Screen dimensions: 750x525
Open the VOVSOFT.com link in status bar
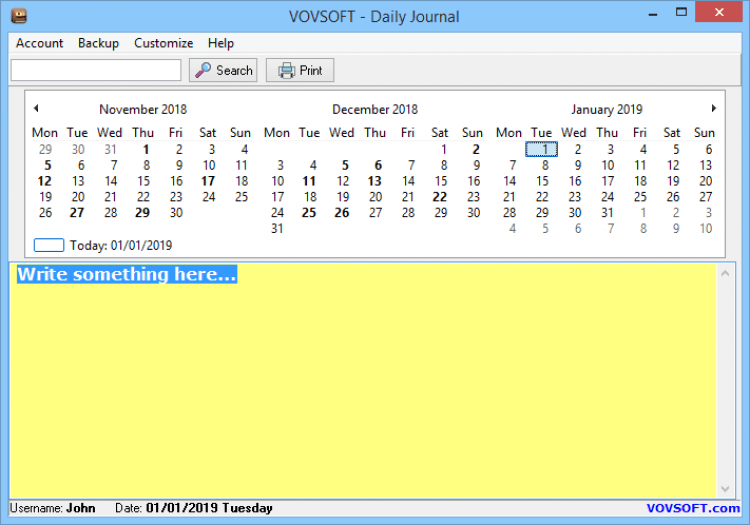[x=693, y=508]
